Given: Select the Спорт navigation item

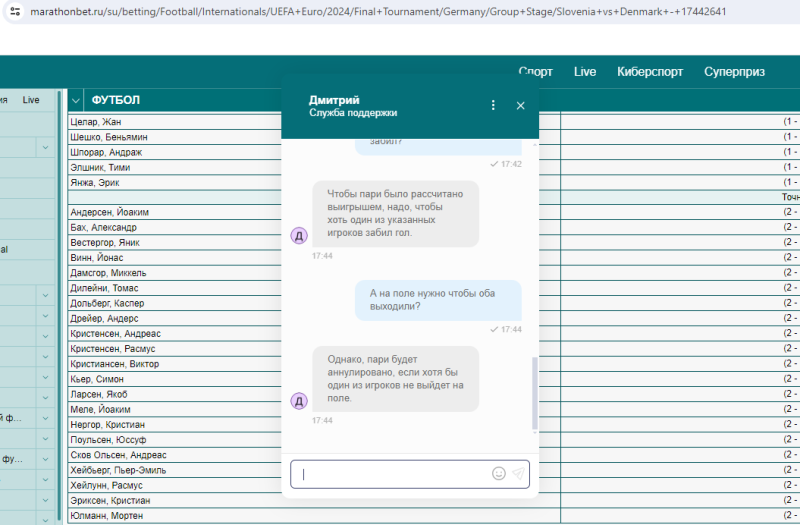Looking at the screenshot, I should [535, 72].
